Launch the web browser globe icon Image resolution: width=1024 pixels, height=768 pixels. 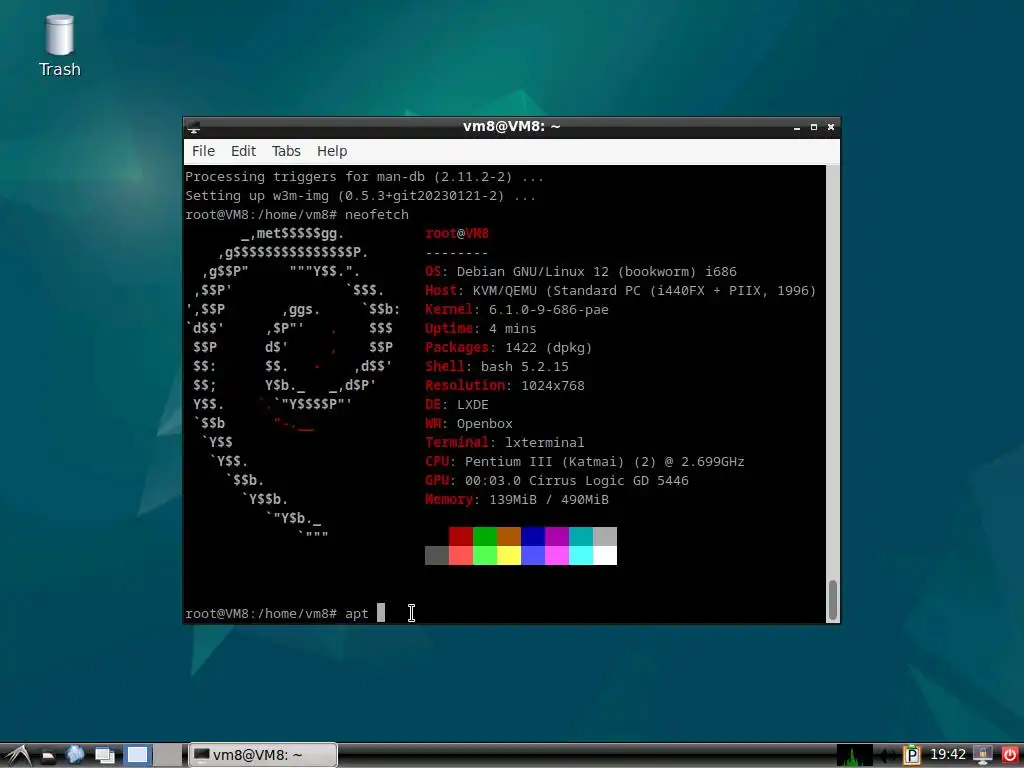click(75, 755)
